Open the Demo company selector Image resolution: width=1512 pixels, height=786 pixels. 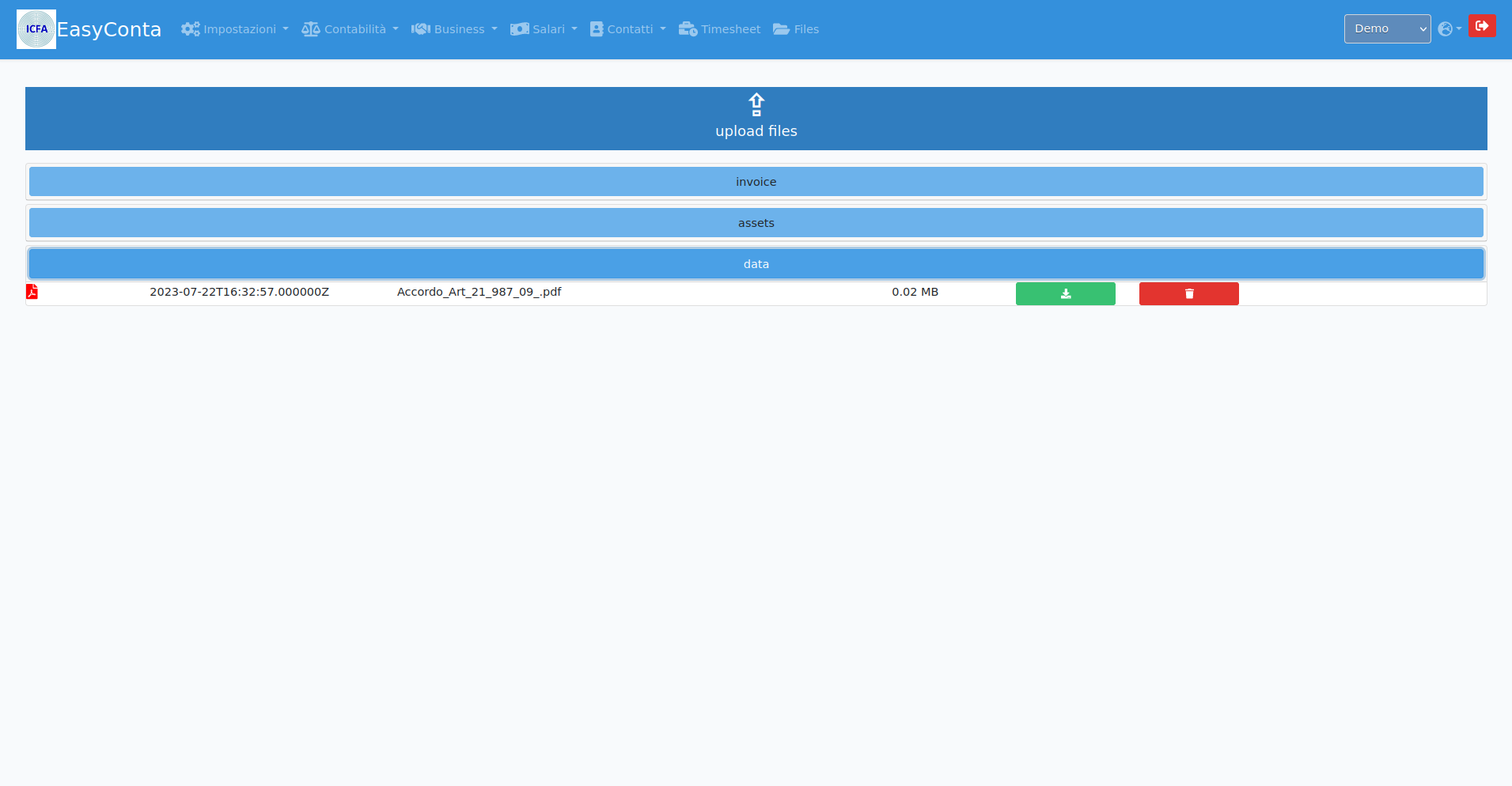click(1387, 28)
